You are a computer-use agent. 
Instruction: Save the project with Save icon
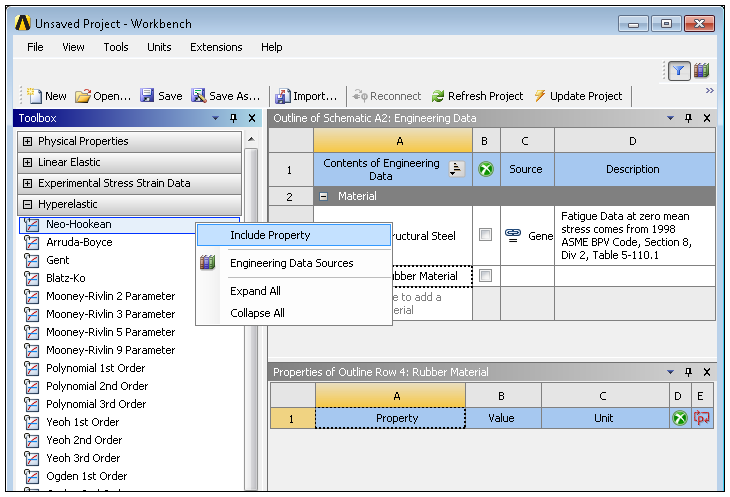[x=147, y=96]
